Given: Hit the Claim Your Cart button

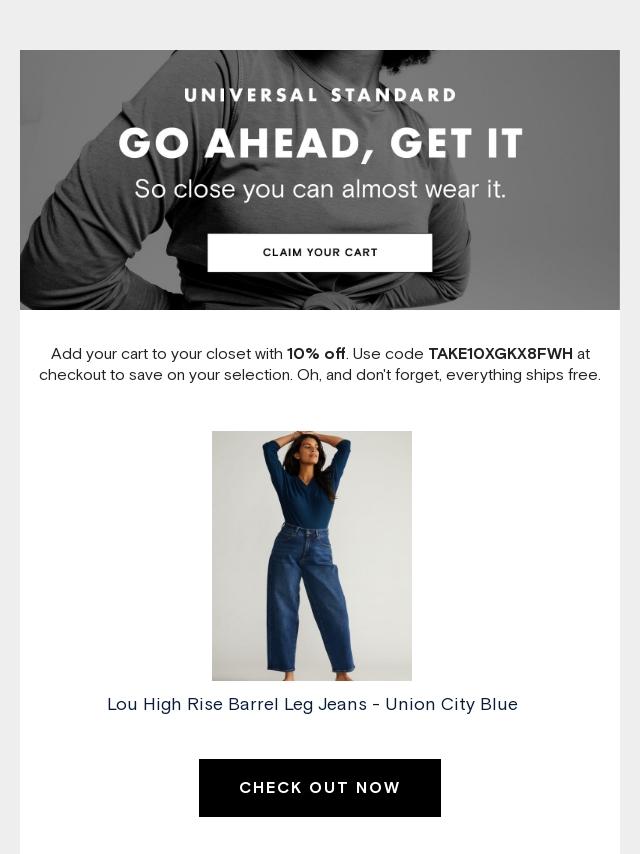Looking at the screenshot, I should [320, 253].
